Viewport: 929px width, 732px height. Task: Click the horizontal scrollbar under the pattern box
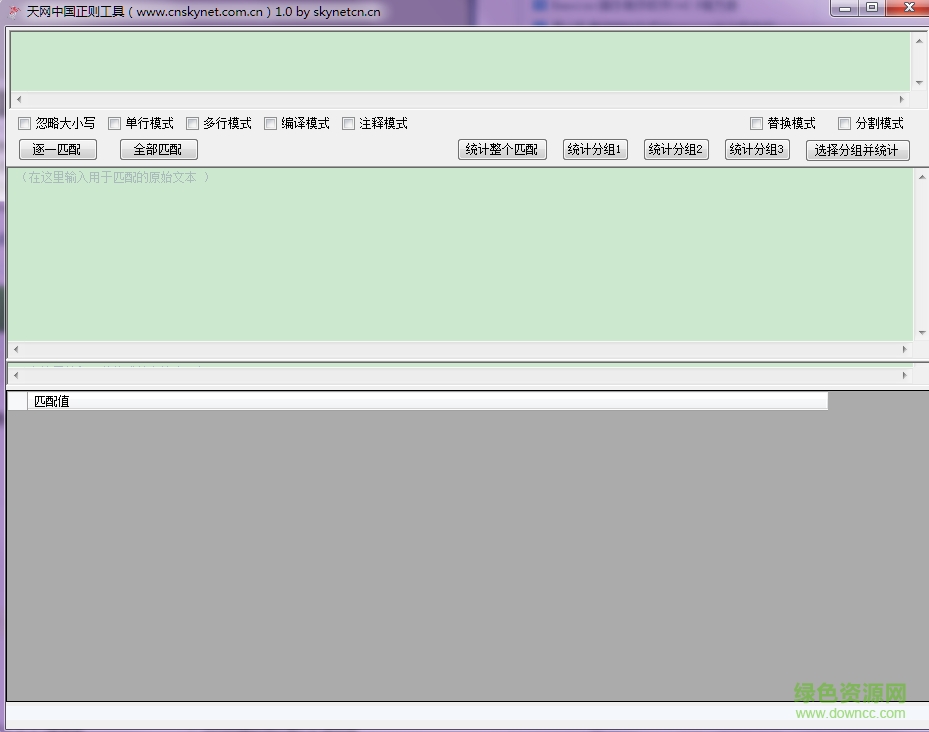[460, 100]
